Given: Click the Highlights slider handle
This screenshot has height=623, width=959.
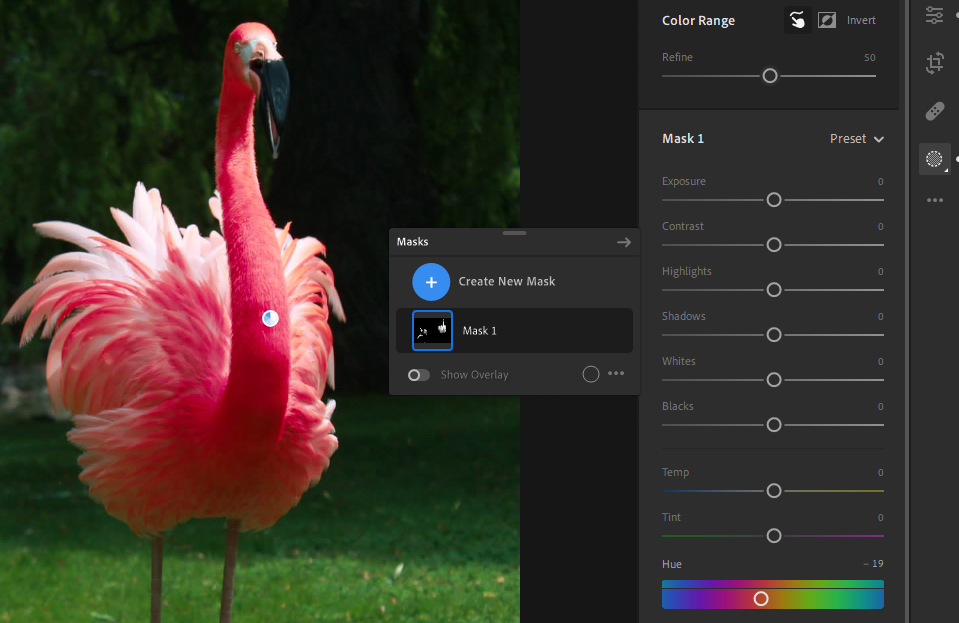Looking at the screenshot, I should (x=774, y=290).
